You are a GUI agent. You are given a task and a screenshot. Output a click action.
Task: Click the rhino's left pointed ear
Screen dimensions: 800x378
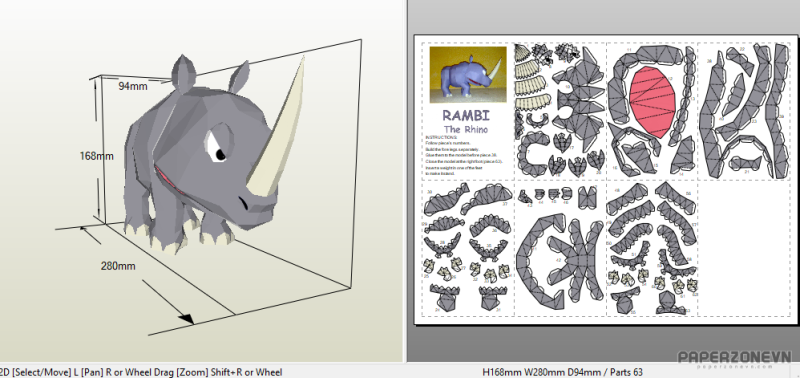point(184,73)
